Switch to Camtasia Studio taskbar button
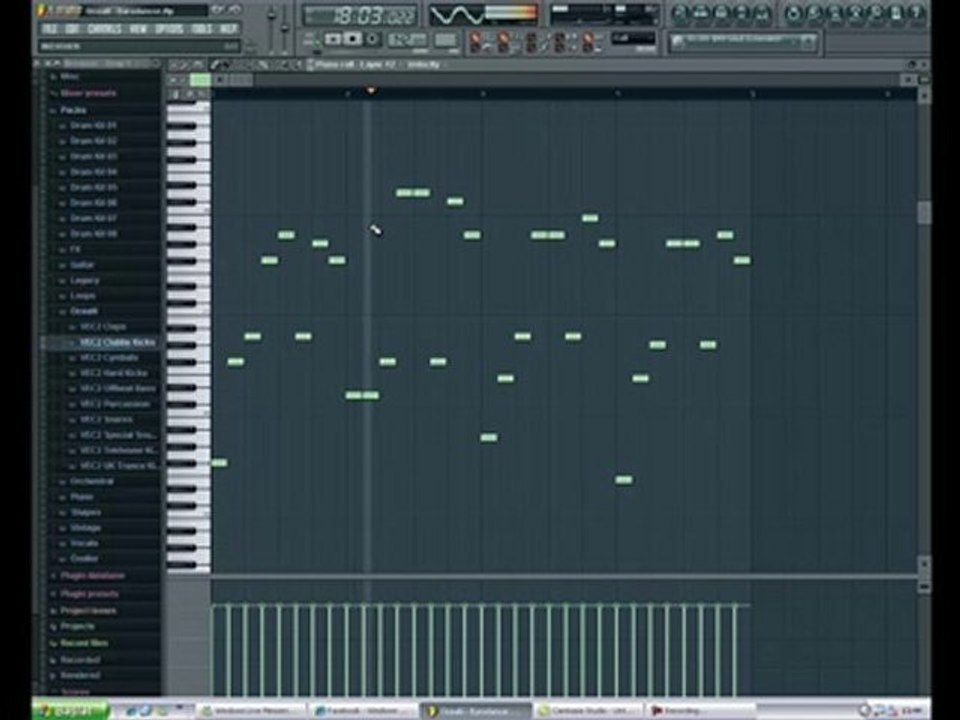The image size is (960, 720). click(587, 711)
